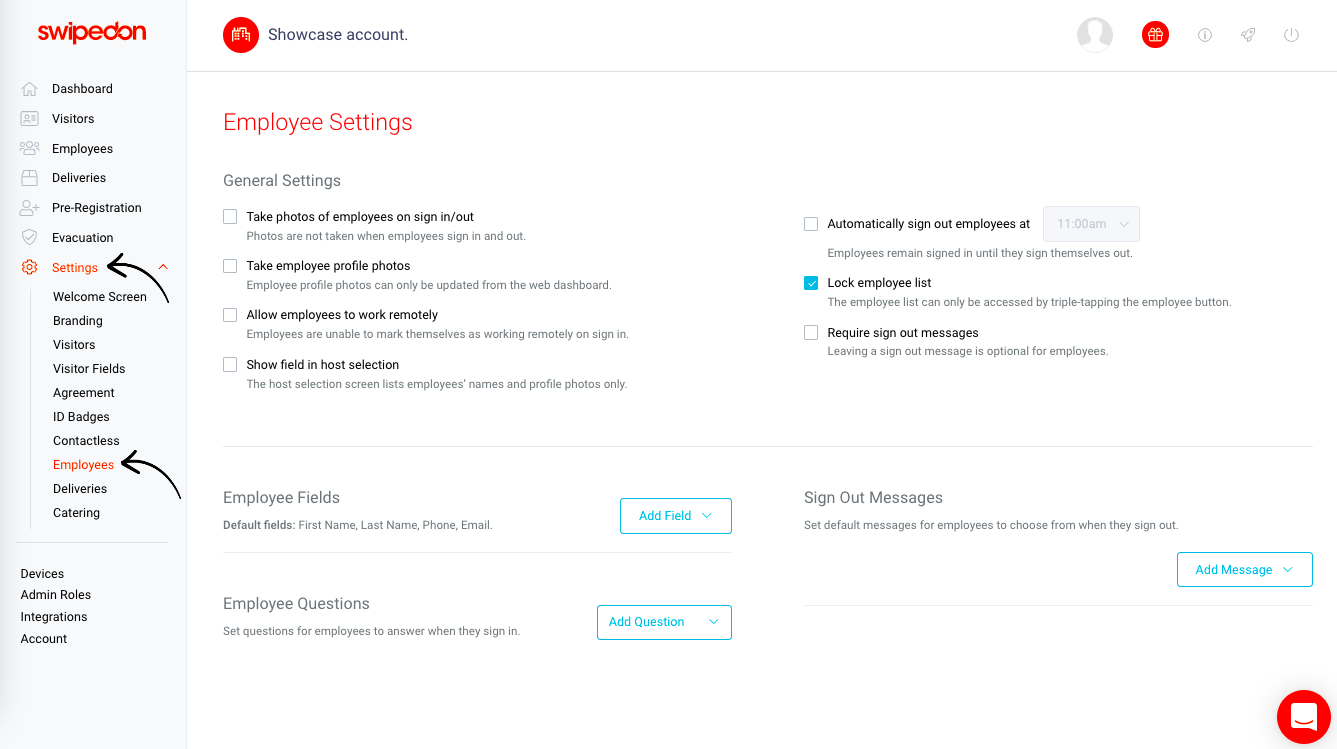Open Welcome Screen settings submenu item
This screenshot has height=749, width=1337.
tap(100, 297)
